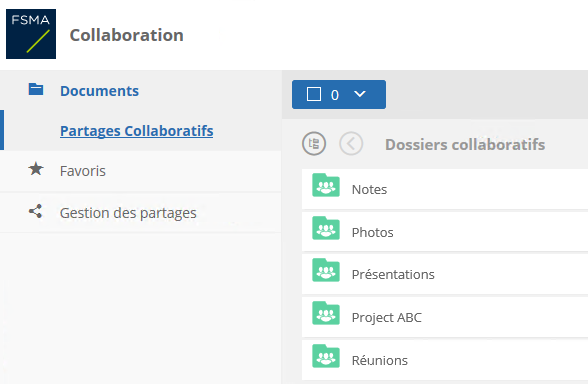588x384 pixels.
Task: Click the Favoris star icon
Action: coord(36,169)
